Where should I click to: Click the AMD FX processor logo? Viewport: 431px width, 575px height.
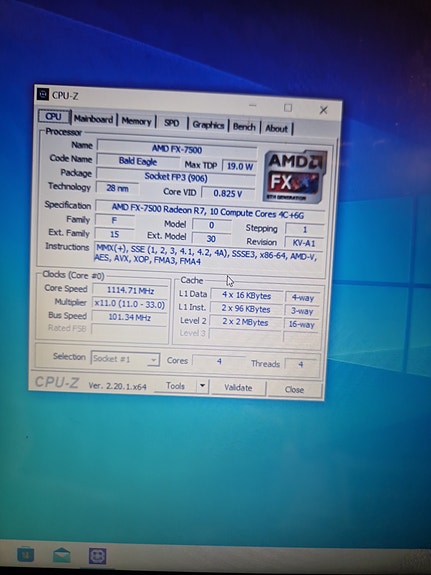295,176
